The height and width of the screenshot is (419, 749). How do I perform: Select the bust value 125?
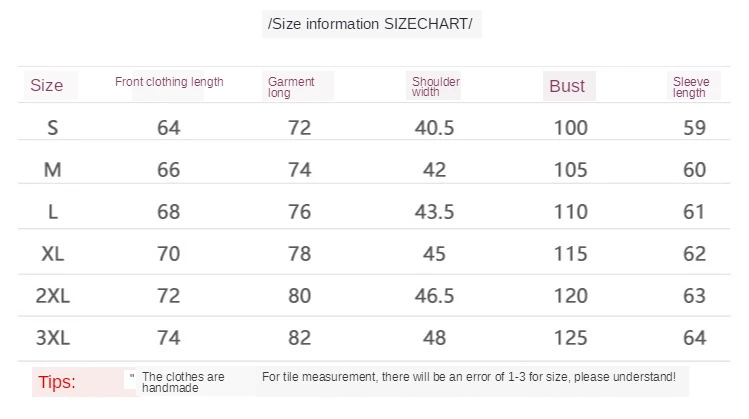click(x=570, y=339)
